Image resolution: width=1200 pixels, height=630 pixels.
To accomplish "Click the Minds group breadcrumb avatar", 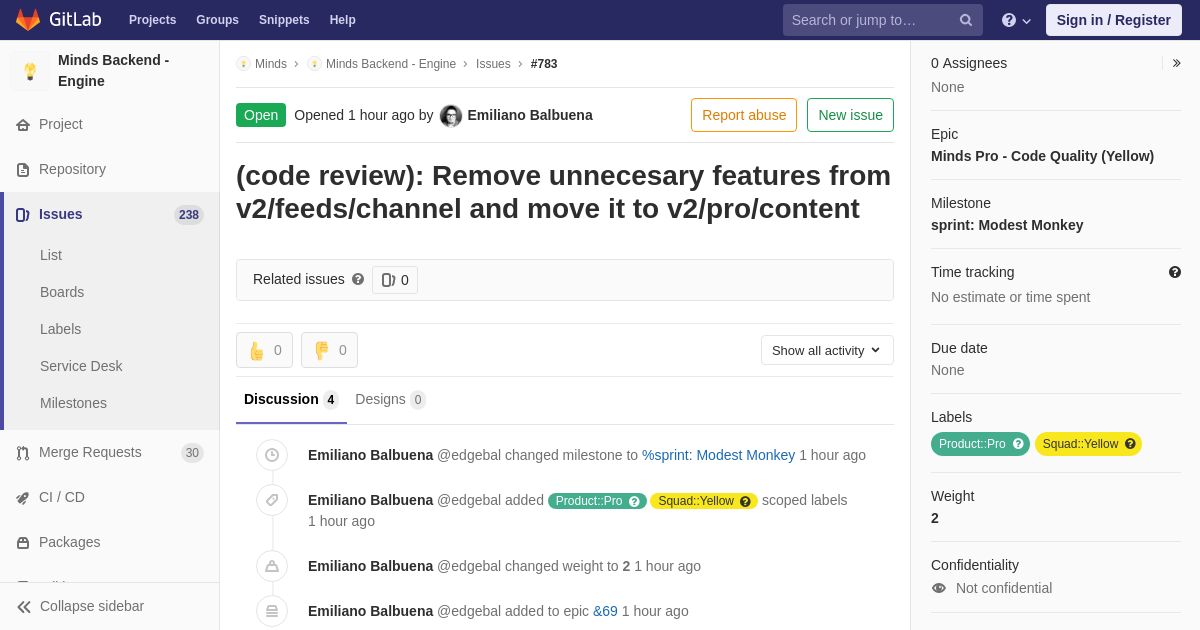I will [x=243, y=64].
